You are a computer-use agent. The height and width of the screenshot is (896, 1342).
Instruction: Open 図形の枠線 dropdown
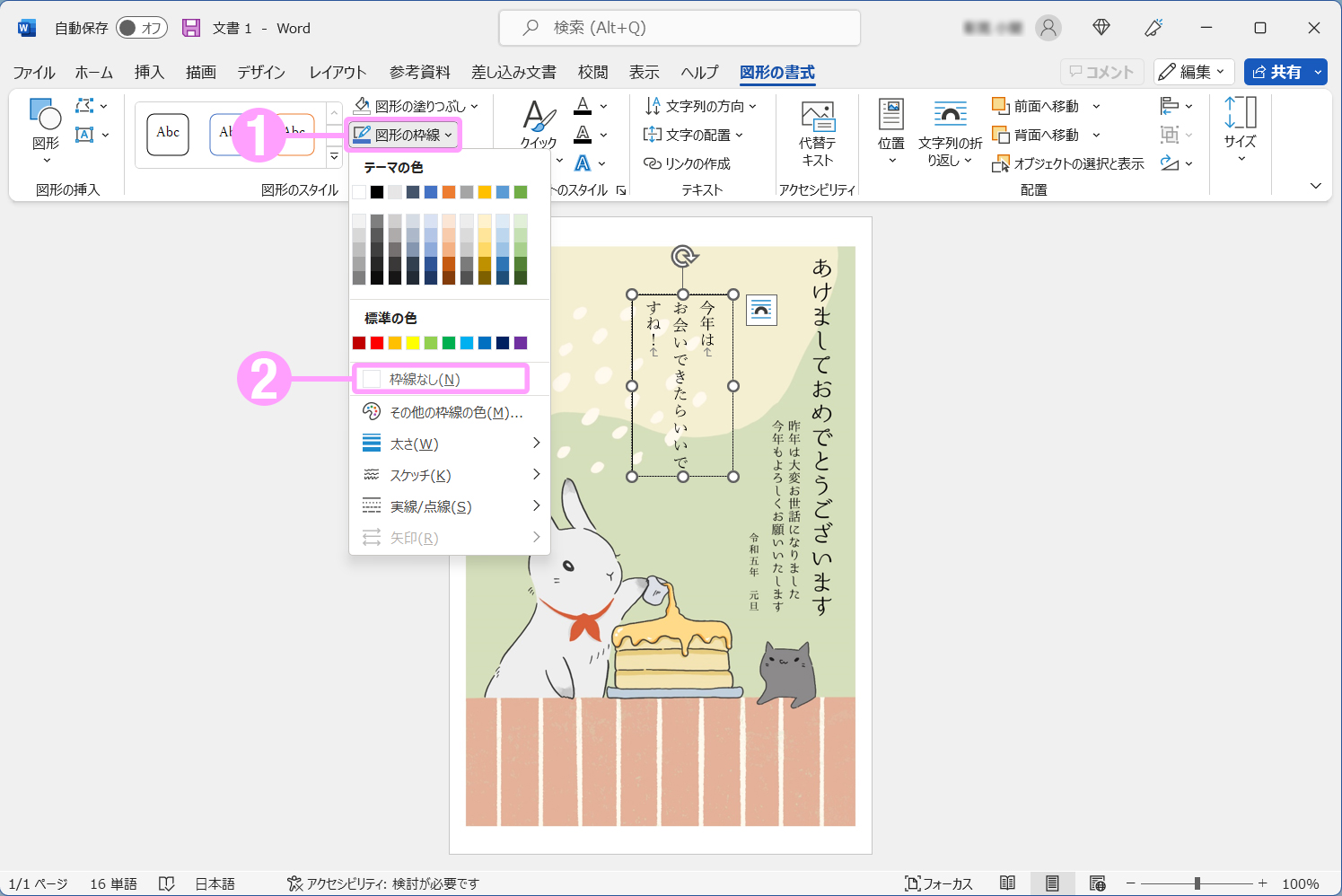[x=404, y=135]
